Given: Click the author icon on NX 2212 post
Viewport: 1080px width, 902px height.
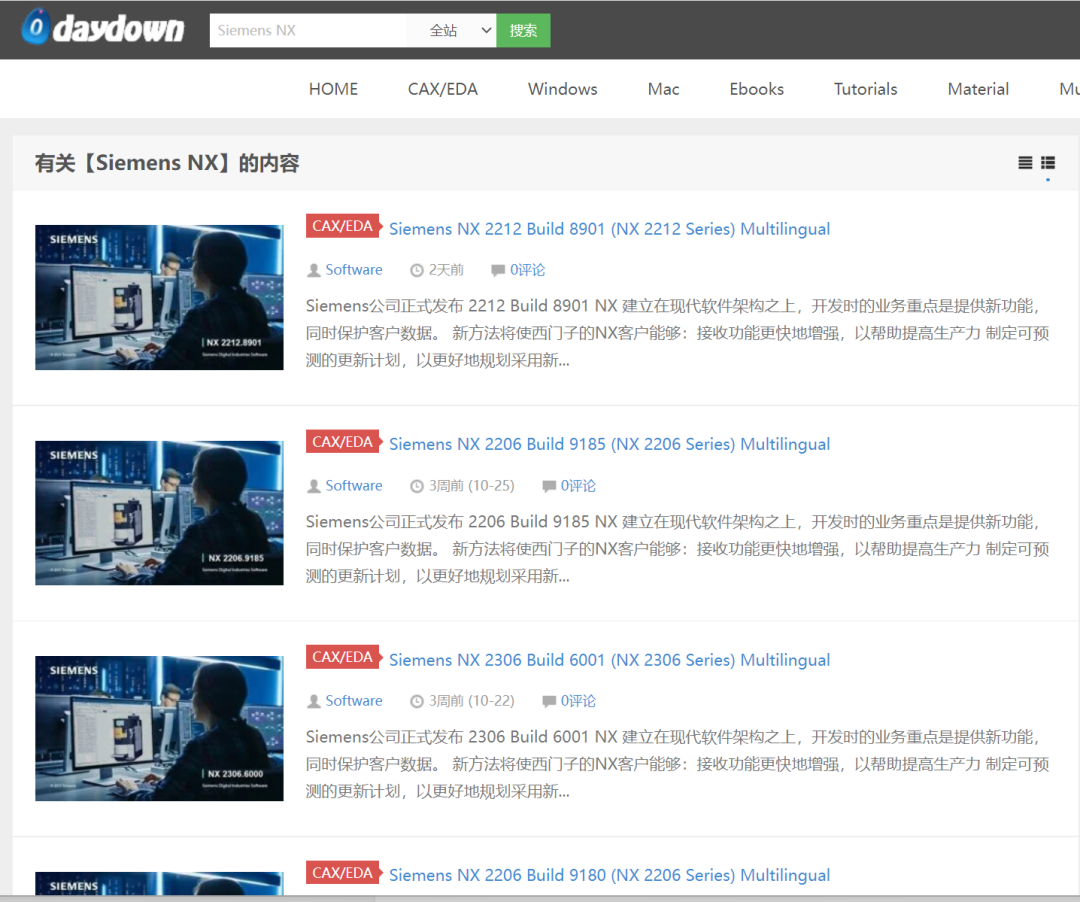Looking at the screenshot, I should (x=313, y=270).
